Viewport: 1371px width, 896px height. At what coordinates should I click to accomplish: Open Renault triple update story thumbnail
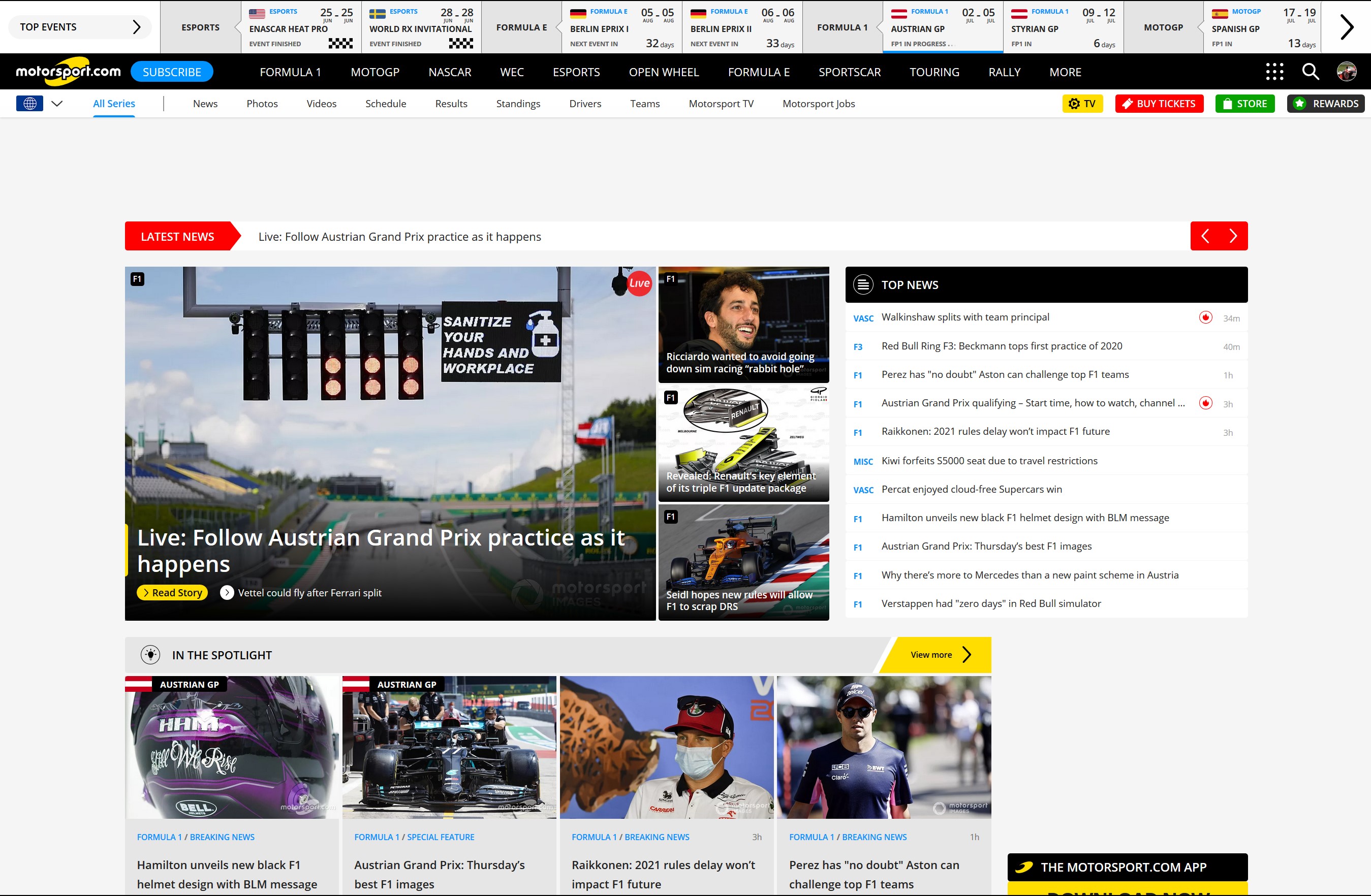(x=743, y=443)
